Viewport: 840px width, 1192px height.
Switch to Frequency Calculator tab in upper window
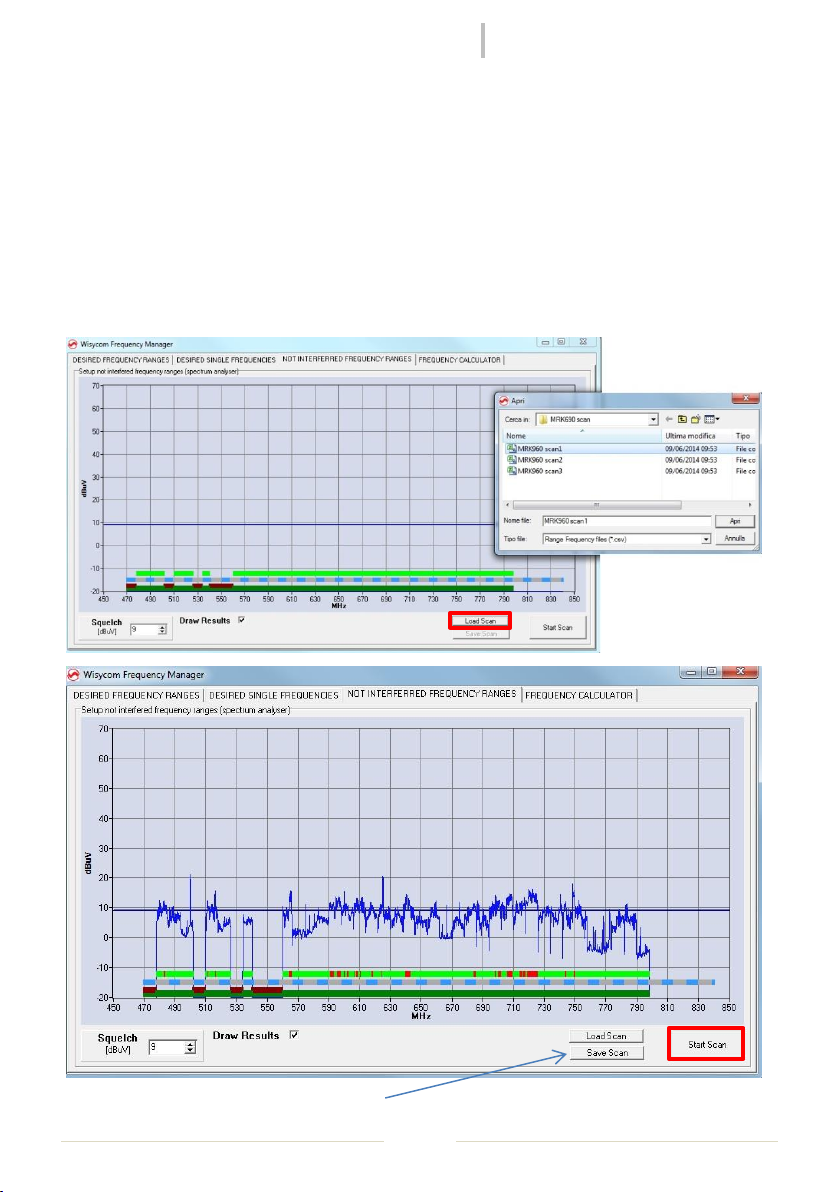tap(459, 360)
